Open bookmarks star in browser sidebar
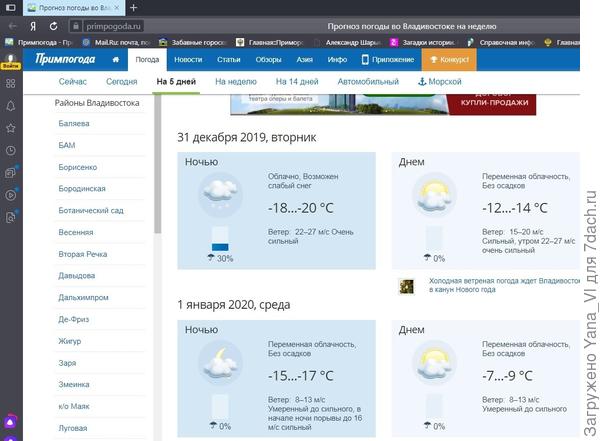This screenshot has height=441, width=600. [x=11, y=128]
